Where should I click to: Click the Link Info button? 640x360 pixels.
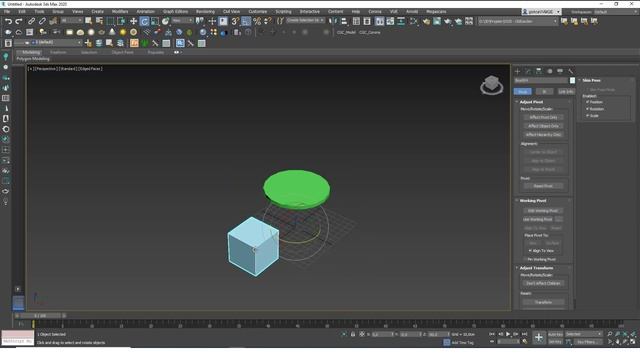566,91
